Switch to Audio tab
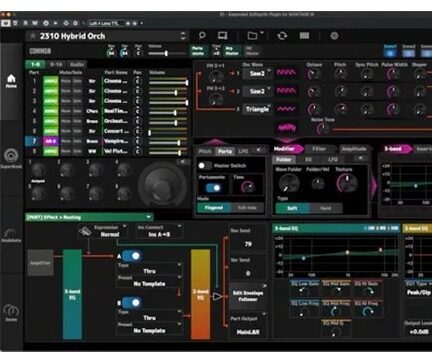 click(76, 64)
